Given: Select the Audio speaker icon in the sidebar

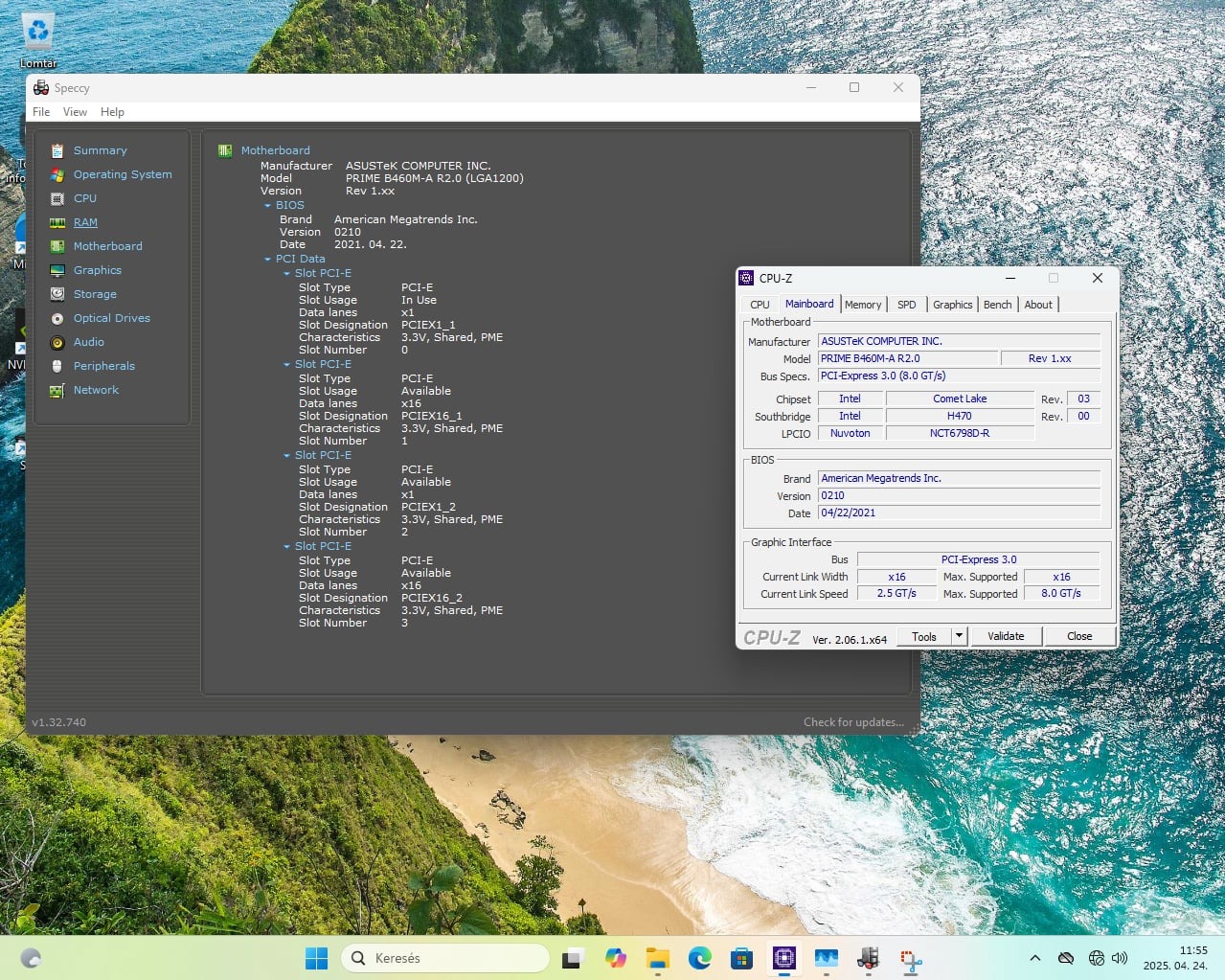Looking at the screenshot, I should 57,342.
